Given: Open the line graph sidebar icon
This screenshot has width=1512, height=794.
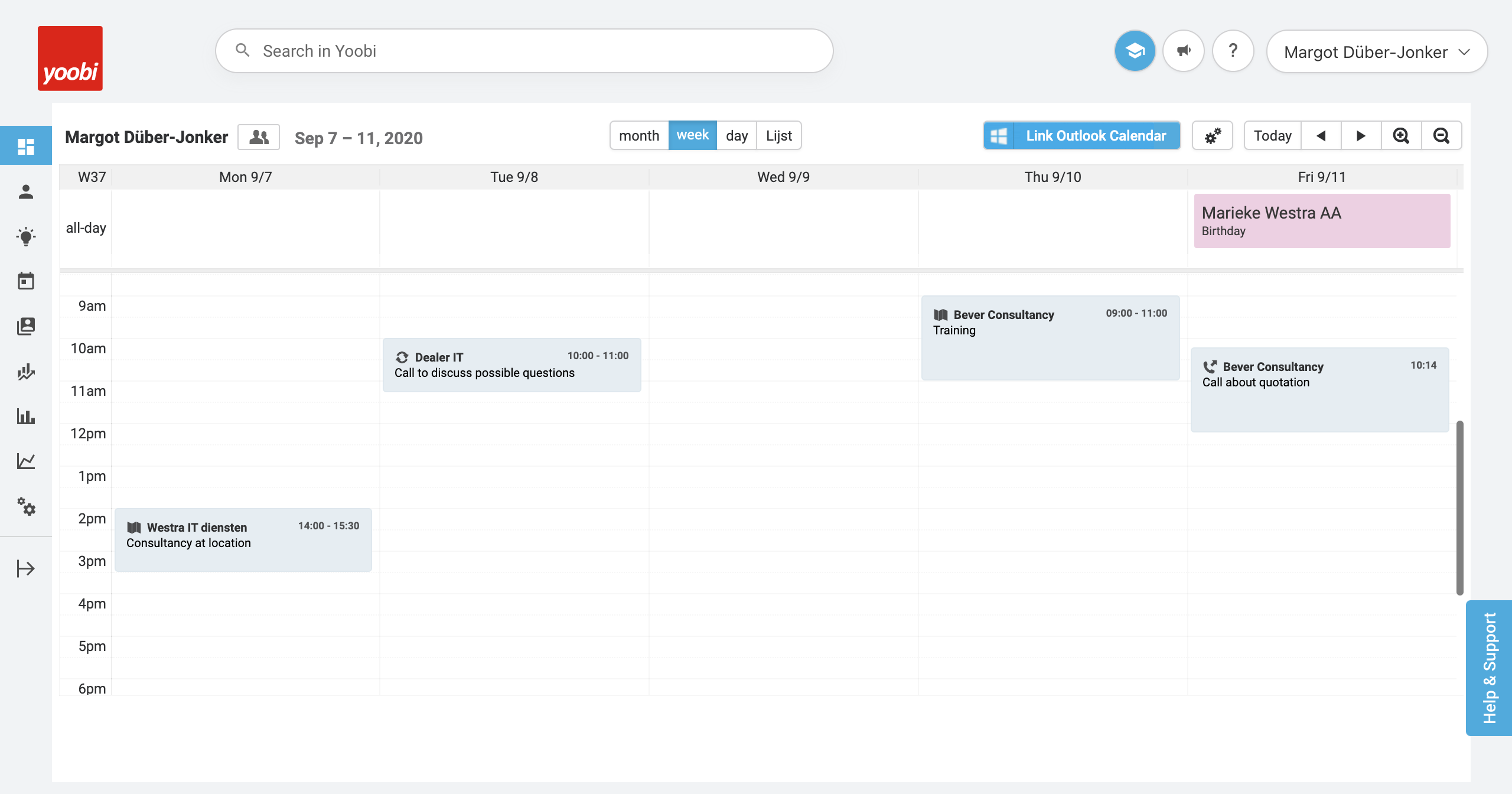Looking at the screenshot, I should click(26, 461).
